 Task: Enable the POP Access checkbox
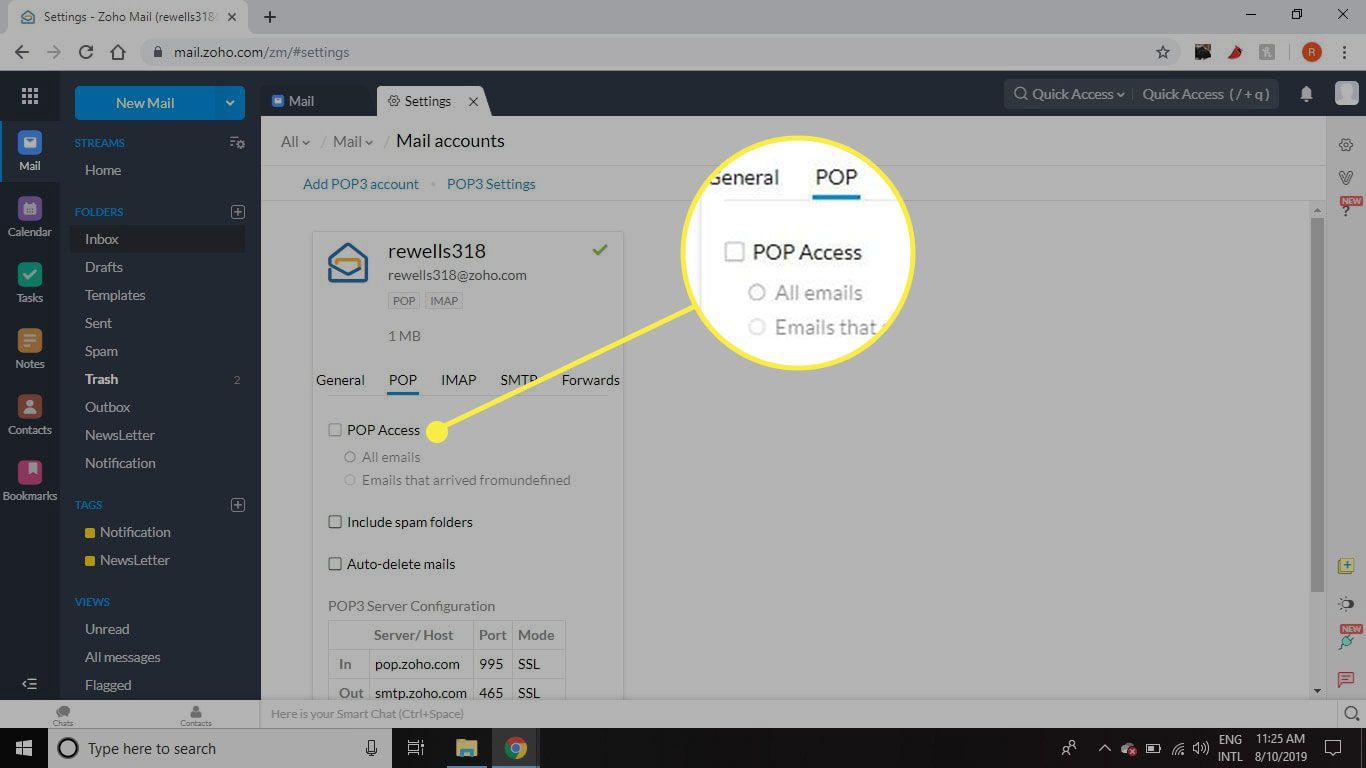click(335, 430)
